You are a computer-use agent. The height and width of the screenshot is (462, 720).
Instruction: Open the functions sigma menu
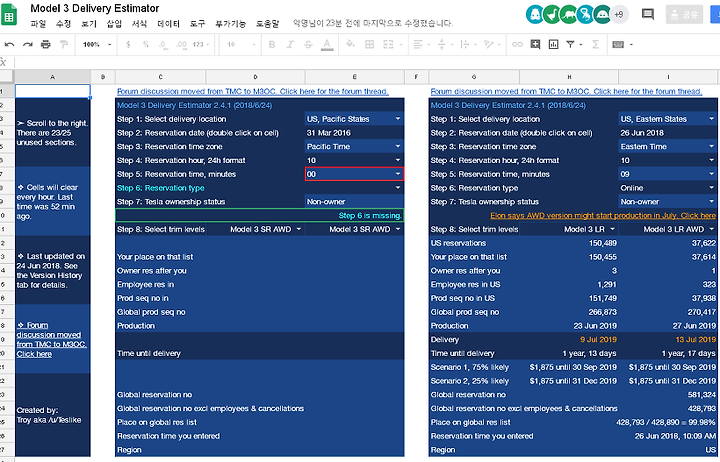(x=596, y=45)
